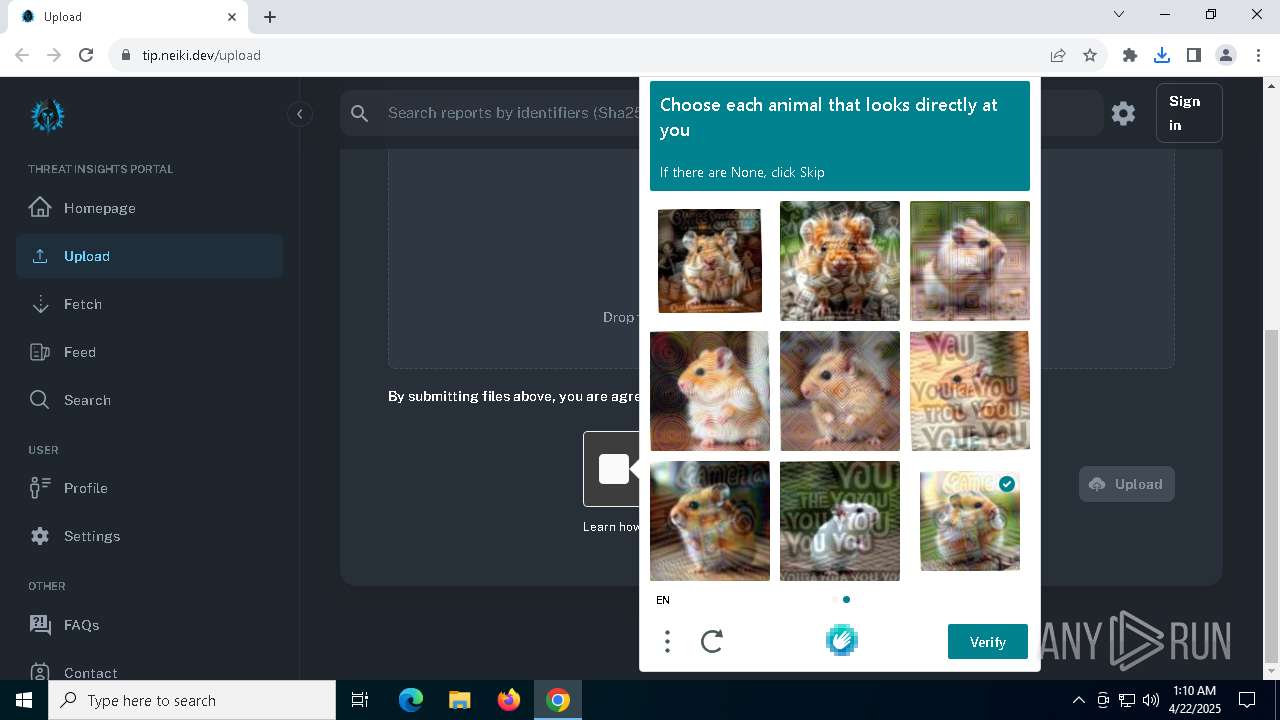Show hidden system tray icons

click(1078, 700)
